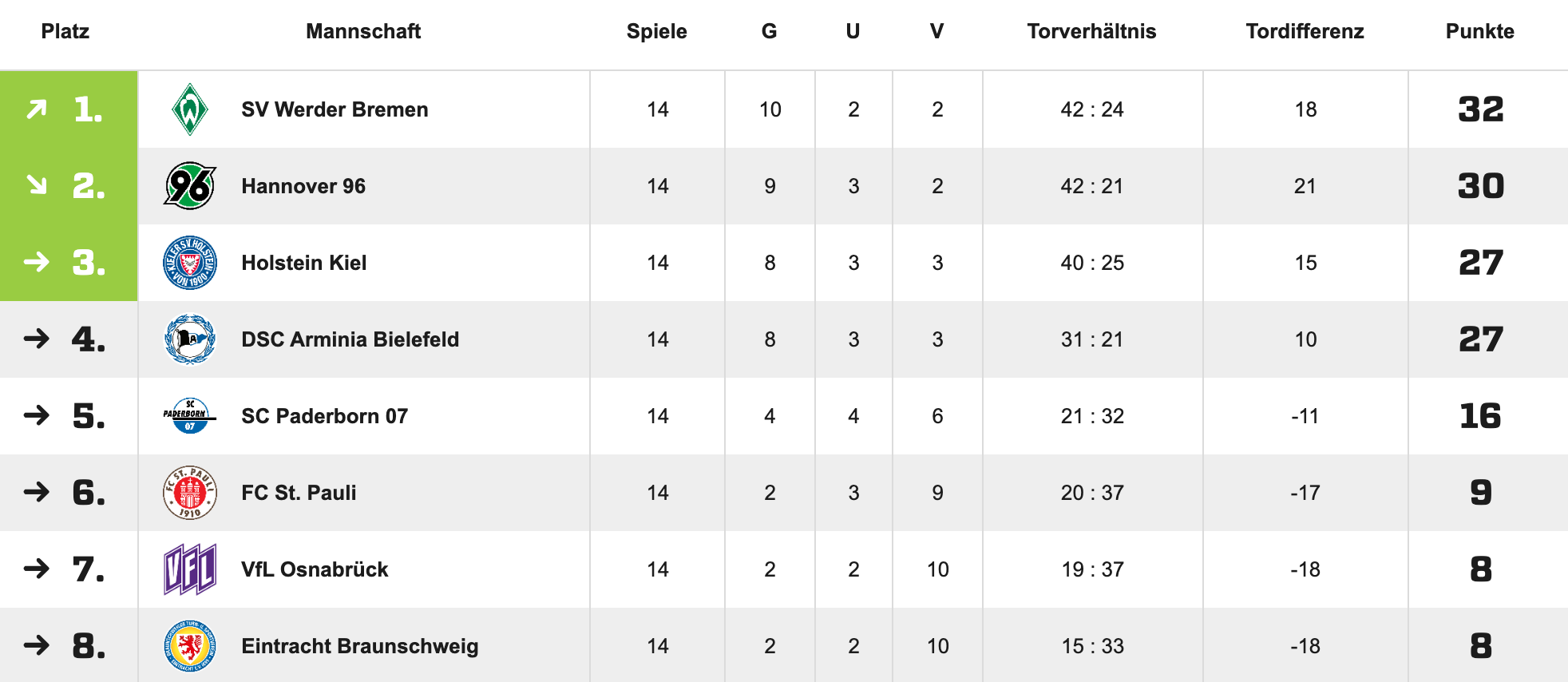
Task: Click the SC Paderborn 07 logo
Action: 190,416
